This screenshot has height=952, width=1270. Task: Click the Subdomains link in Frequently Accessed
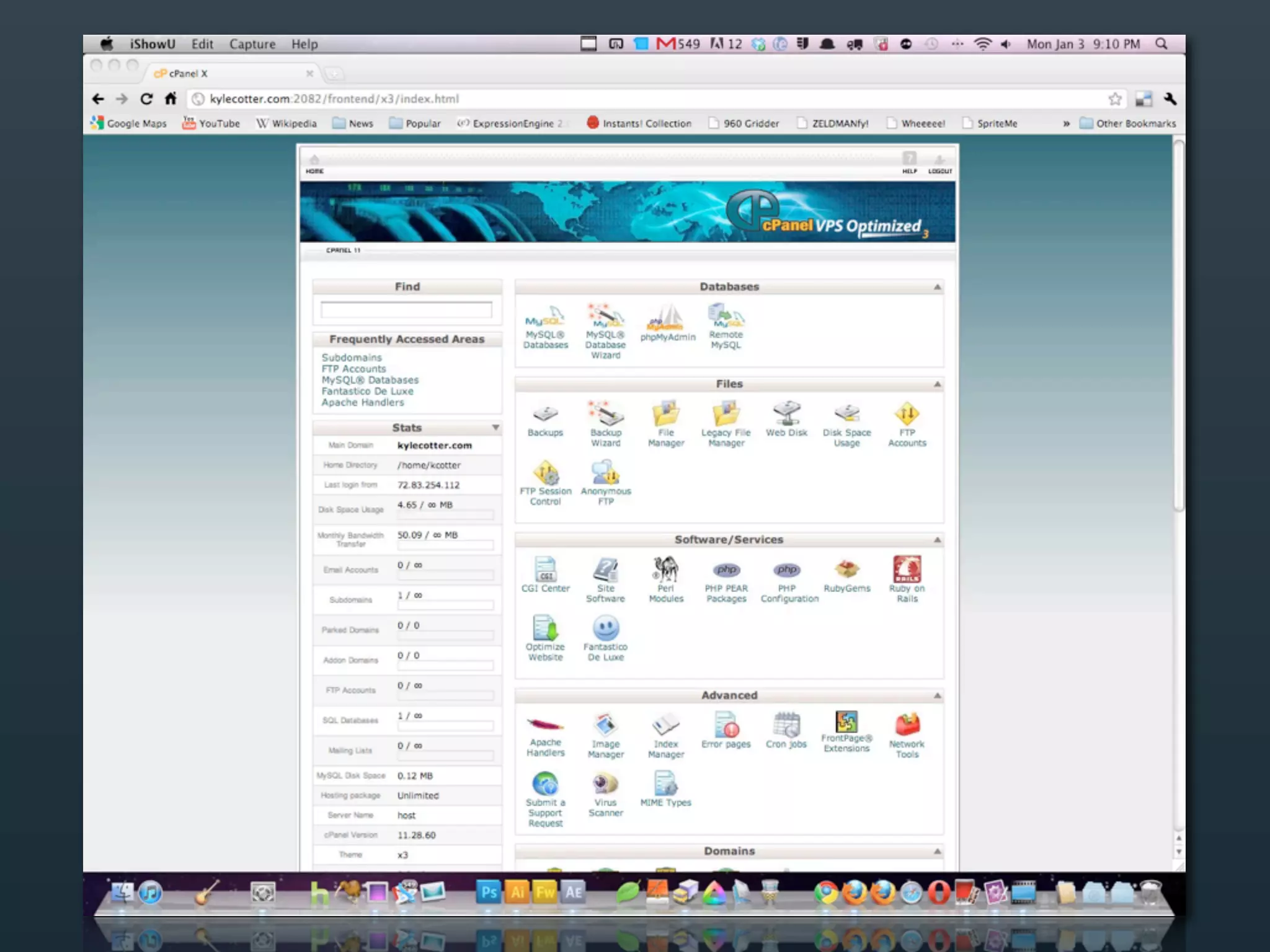click(x=352, y=358)
